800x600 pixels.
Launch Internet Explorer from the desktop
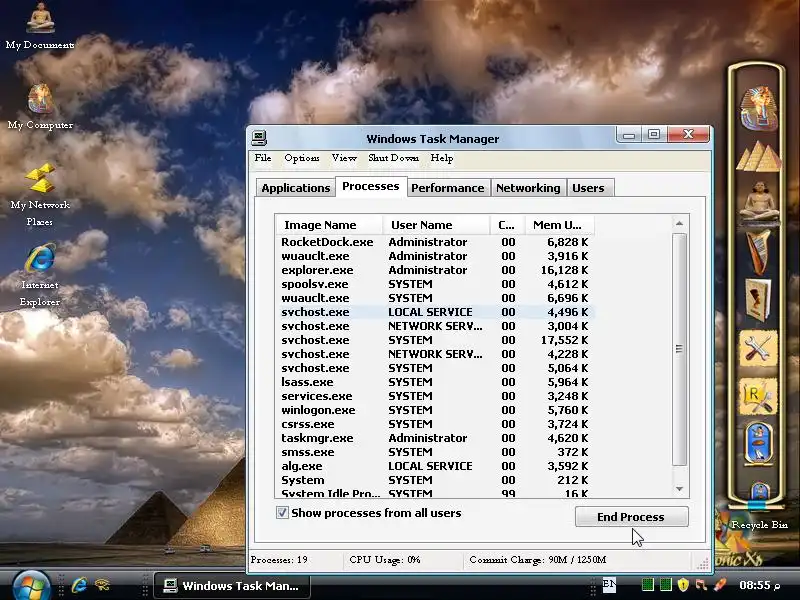coord(40,275)
